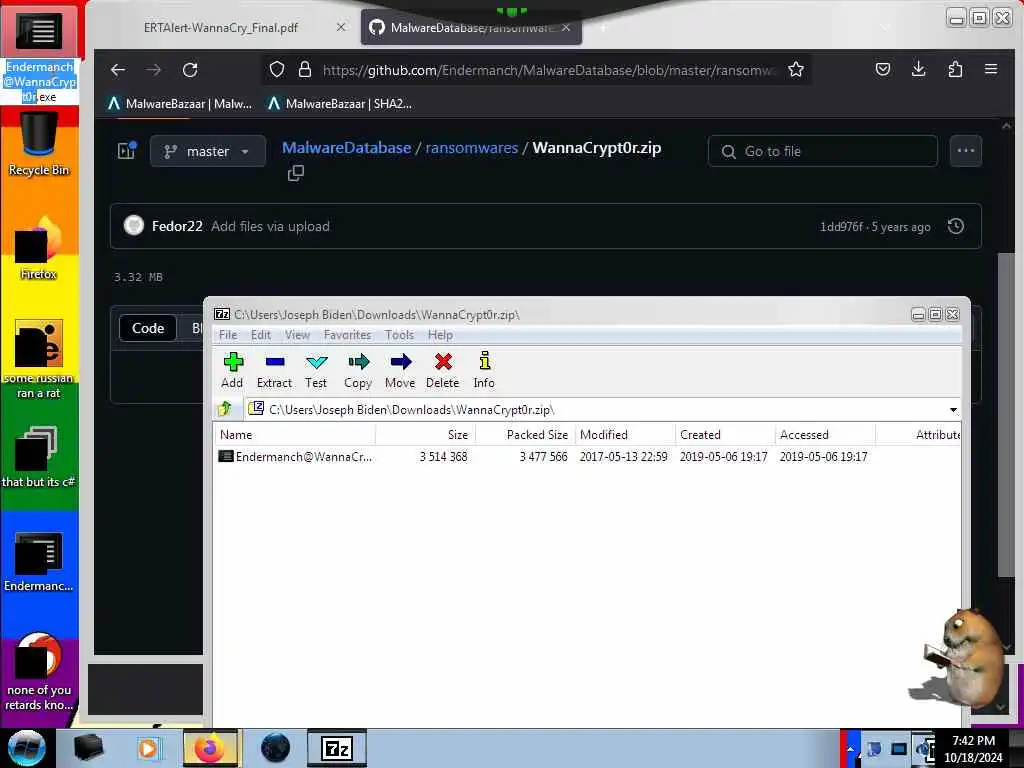Viewport: 1024px width, 768px height.
Task: Select the Copy tool in 7-Zip
Action: [x=358, y=370]
